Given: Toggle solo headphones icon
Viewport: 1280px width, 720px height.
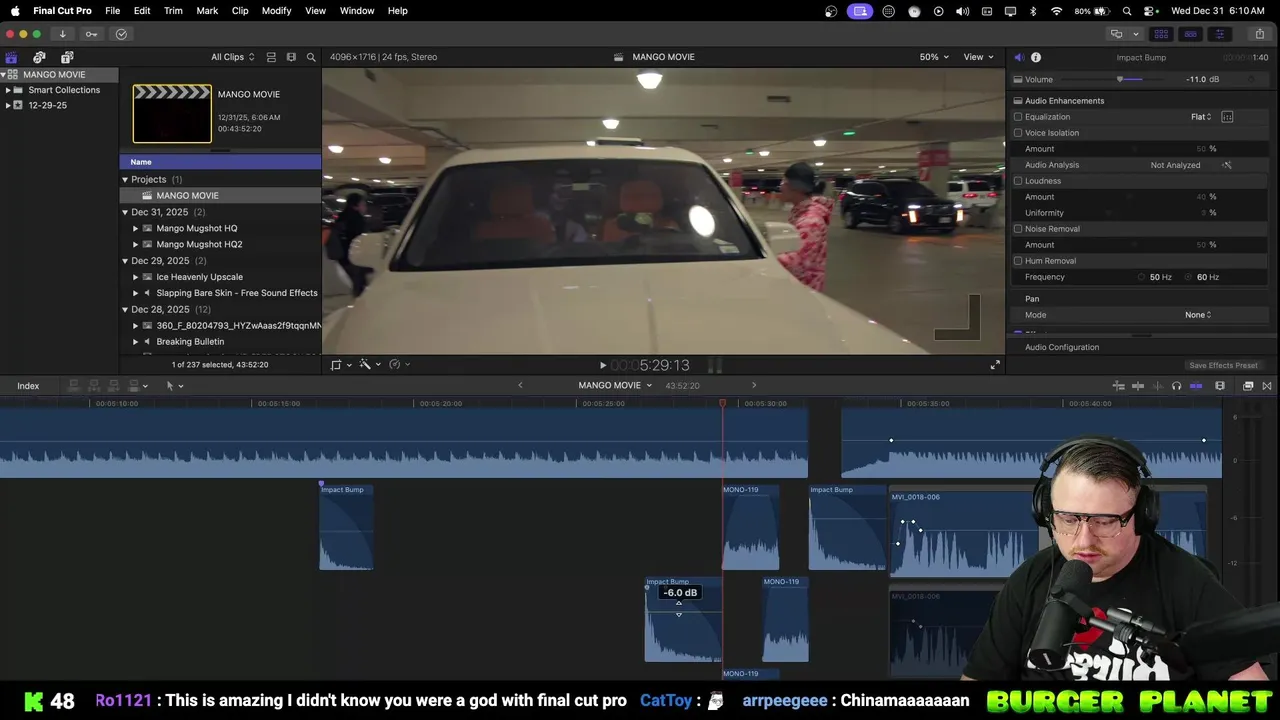Looking at the screenshot, I should (1176, 386).
